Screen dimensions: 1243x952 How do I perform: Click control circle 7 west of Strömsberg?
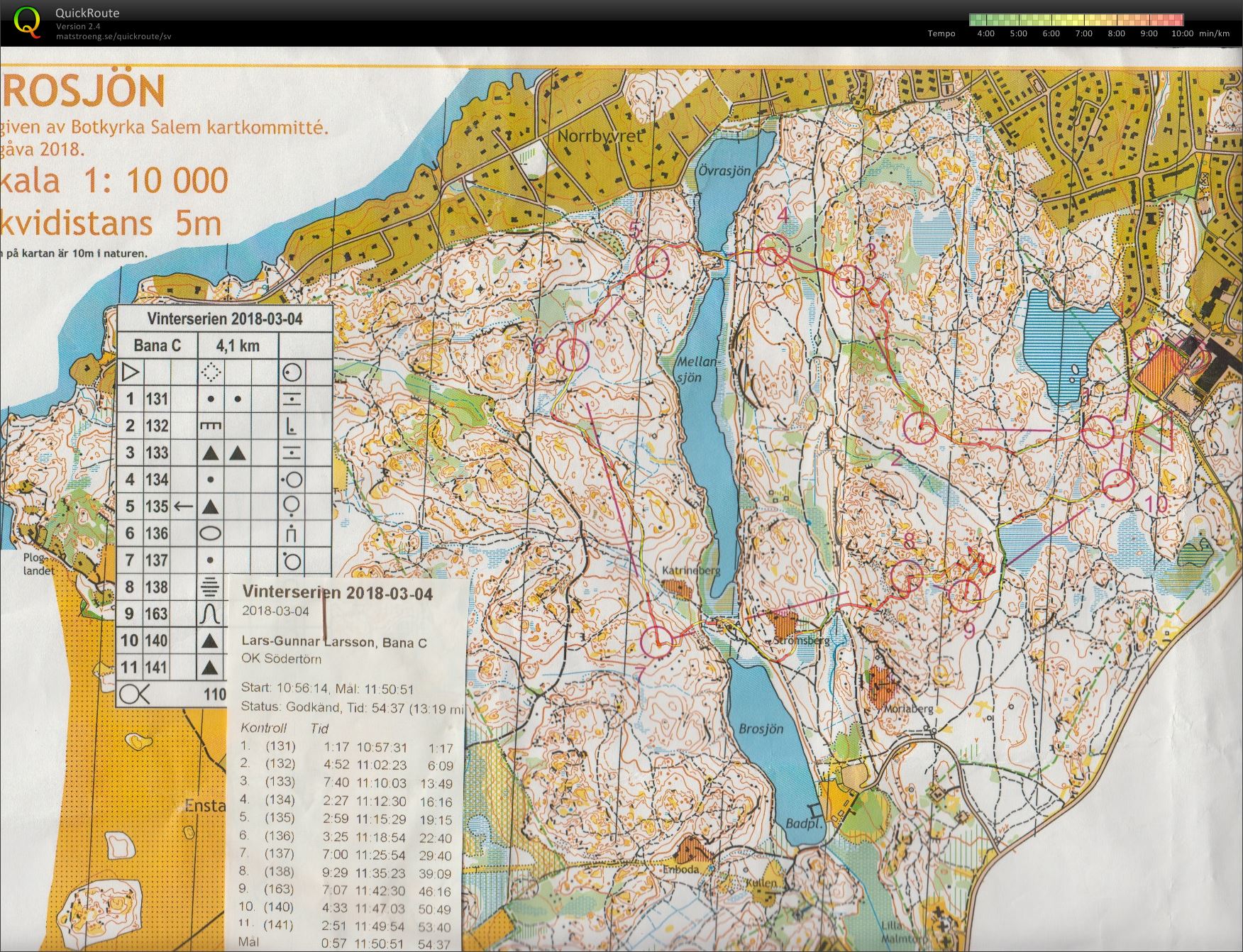(656, 641)
